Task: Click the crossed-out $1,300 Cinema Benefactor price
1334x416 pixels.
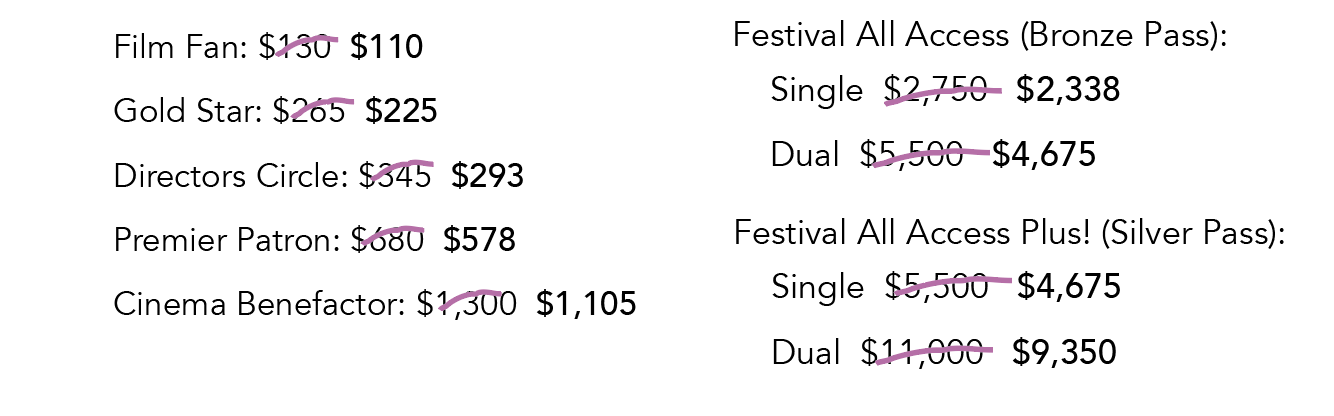Action: [467, 304]
